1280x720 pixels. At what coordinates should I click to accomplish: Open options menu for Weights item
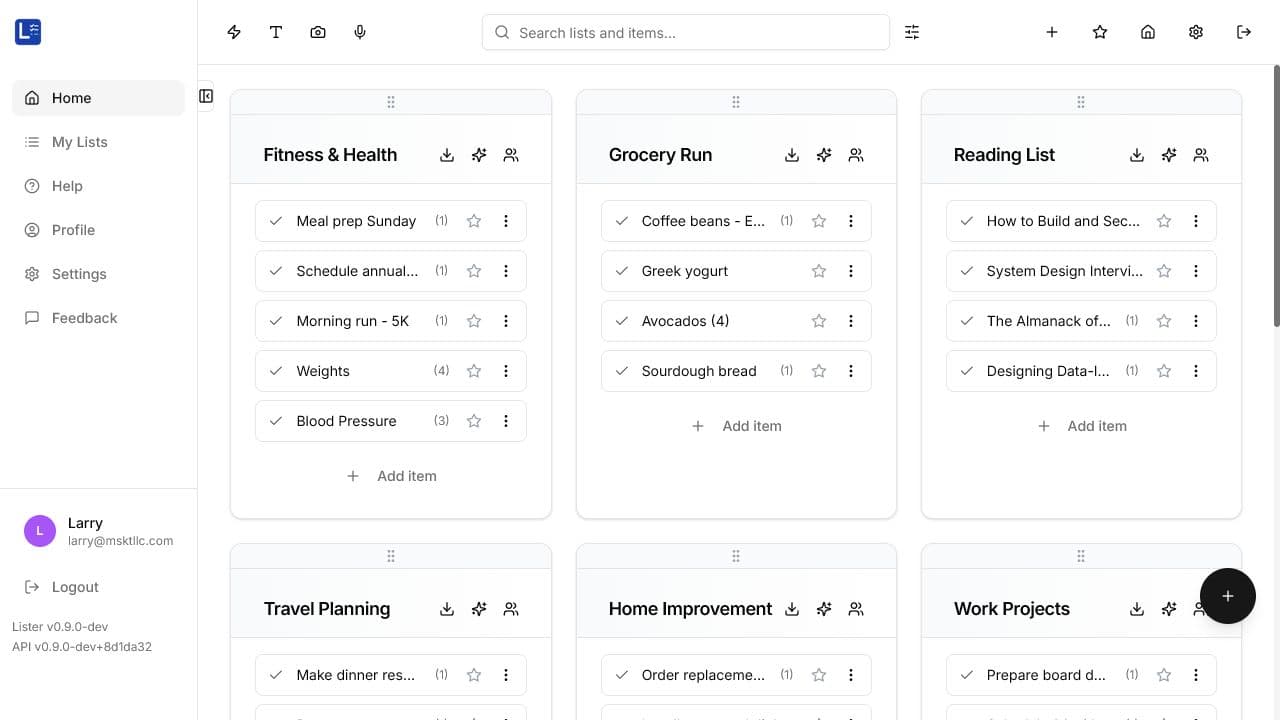click(506, 371)
